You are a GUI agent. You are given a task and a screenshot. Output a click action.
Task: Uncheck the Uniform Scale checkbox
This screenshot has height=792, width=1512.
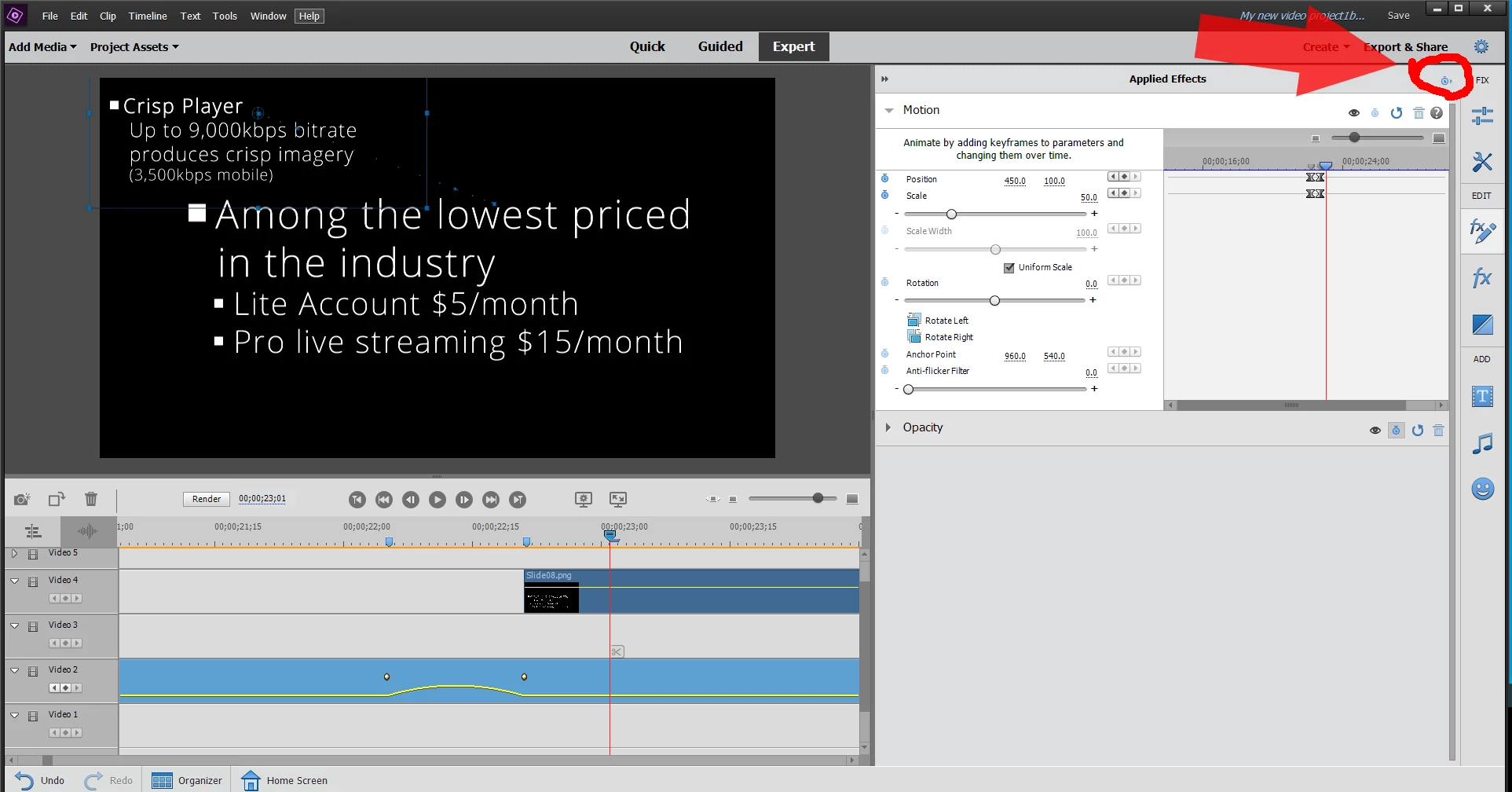(x=1009, y=268)
